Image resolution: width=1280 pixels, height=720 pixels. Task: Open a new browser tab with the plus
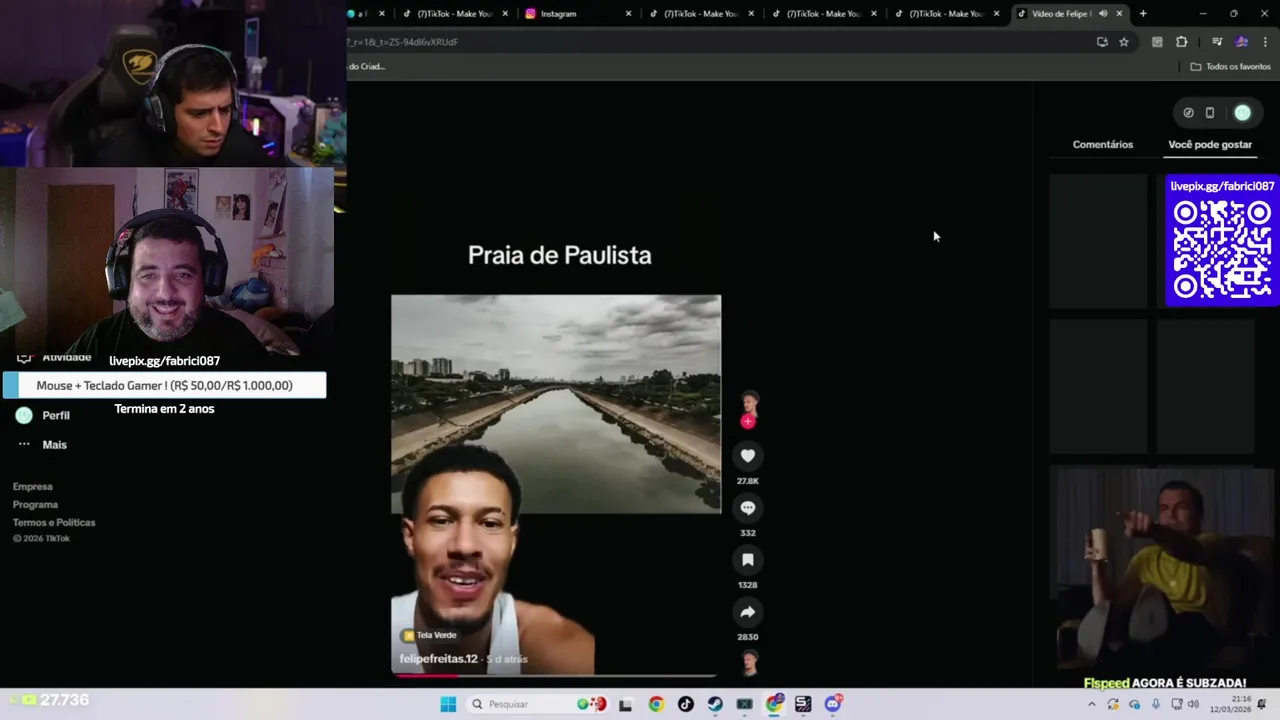click(x=1143, y=14)
